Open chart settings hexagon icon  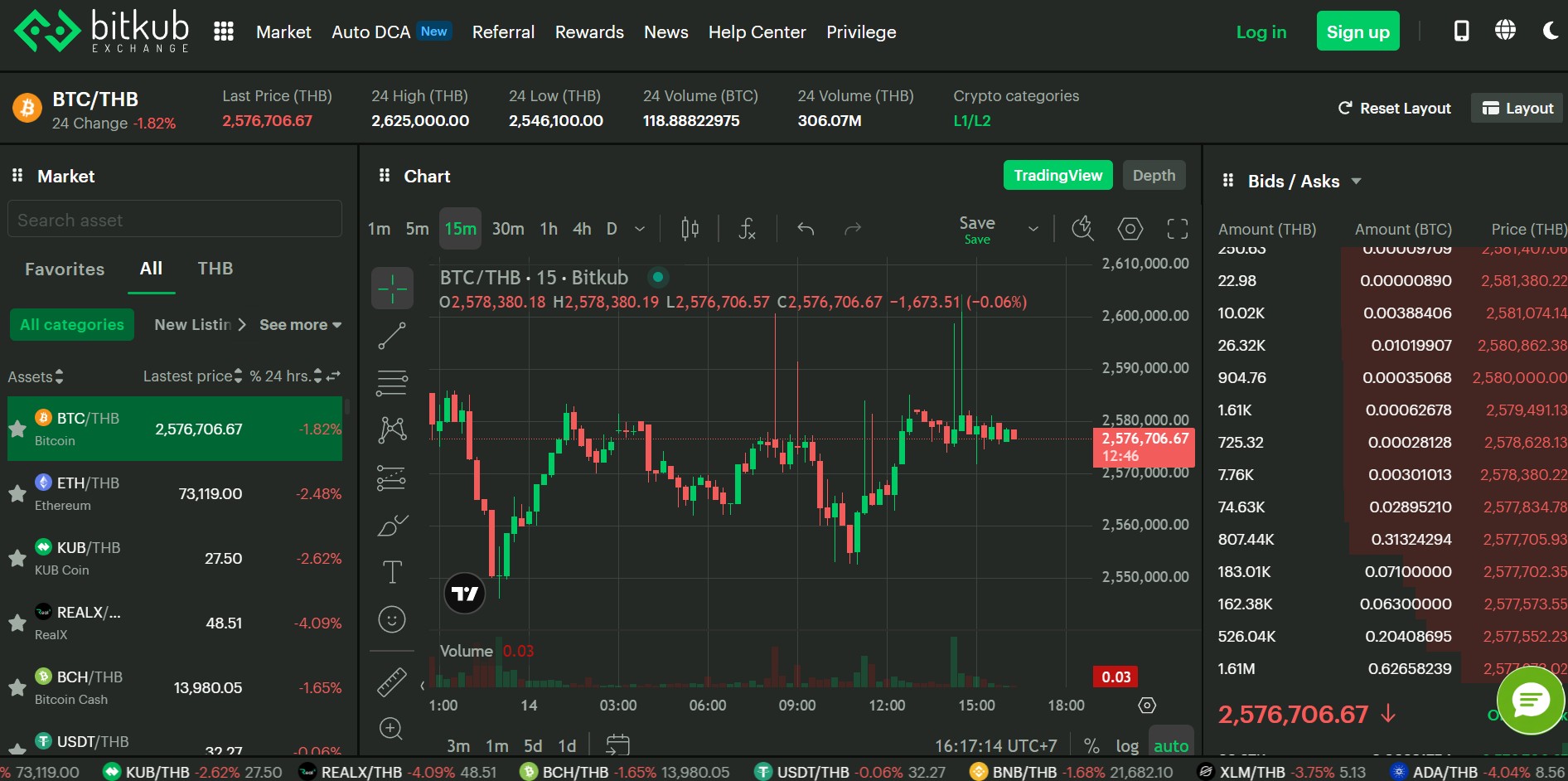1130,229
